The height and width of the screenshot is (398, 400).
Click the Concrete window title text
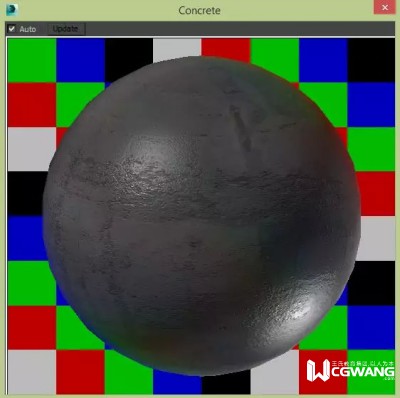[199, 10]
